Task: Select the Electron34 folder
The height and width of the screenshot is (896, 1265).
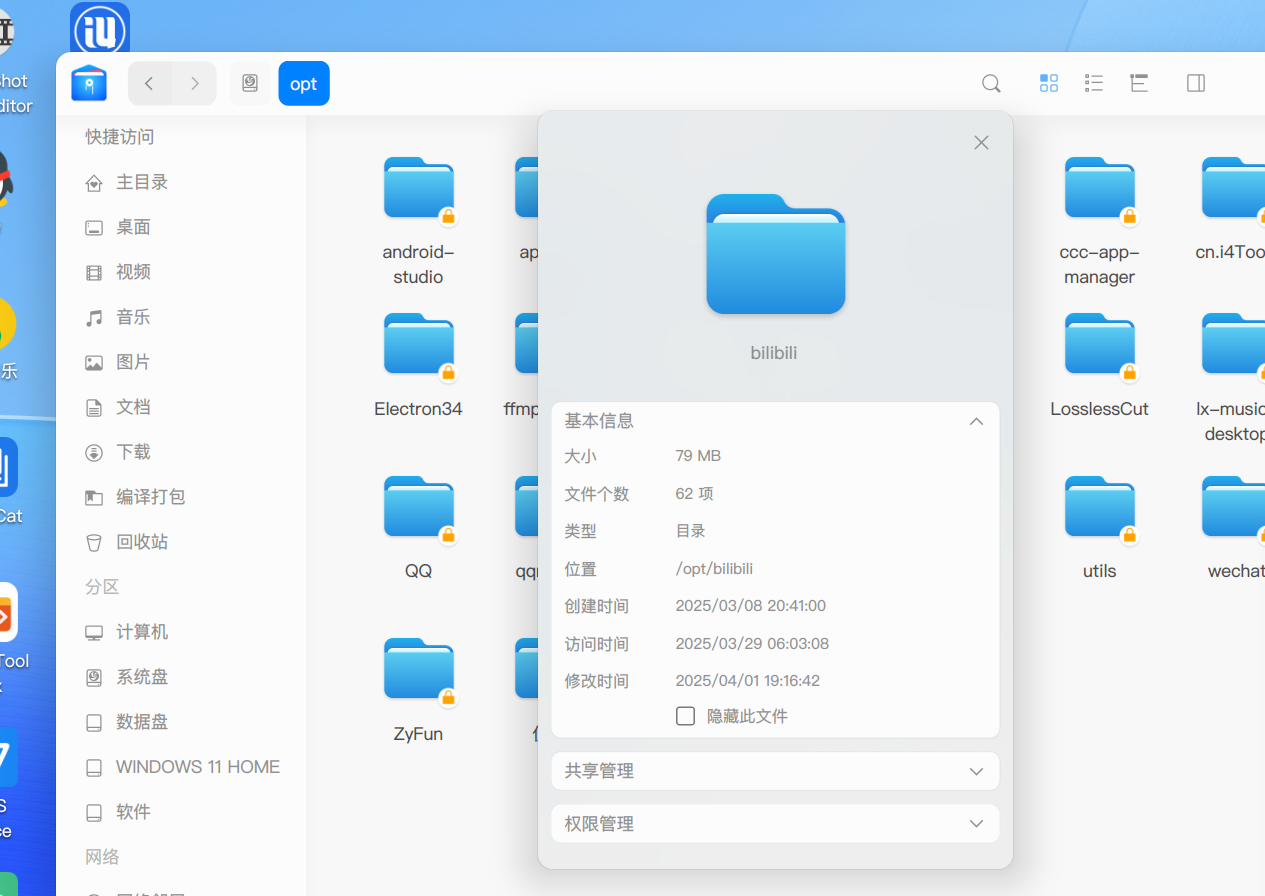Action: point(418,365)
